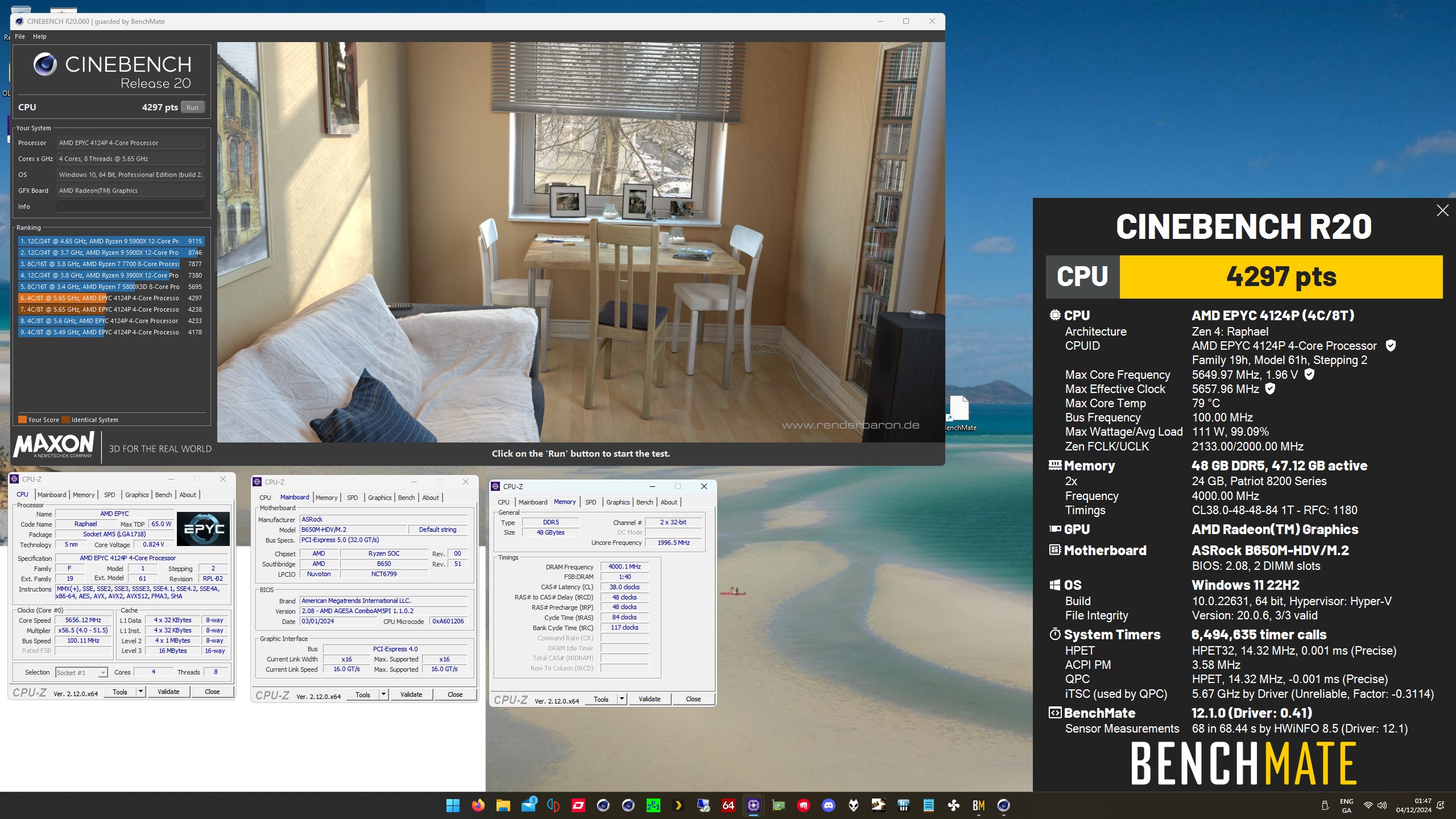Close the BenchMate result panel with X
This screenshot has width=1456, height=819.
click(x=1442, y=210)
